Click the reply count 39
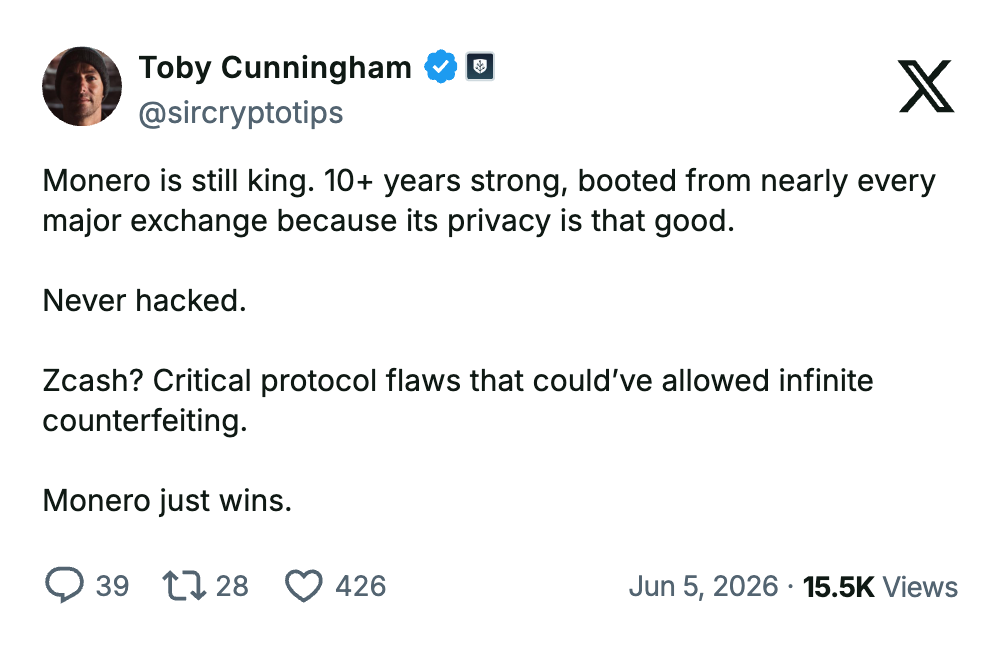1000x650 pixels. click(112, 586)
